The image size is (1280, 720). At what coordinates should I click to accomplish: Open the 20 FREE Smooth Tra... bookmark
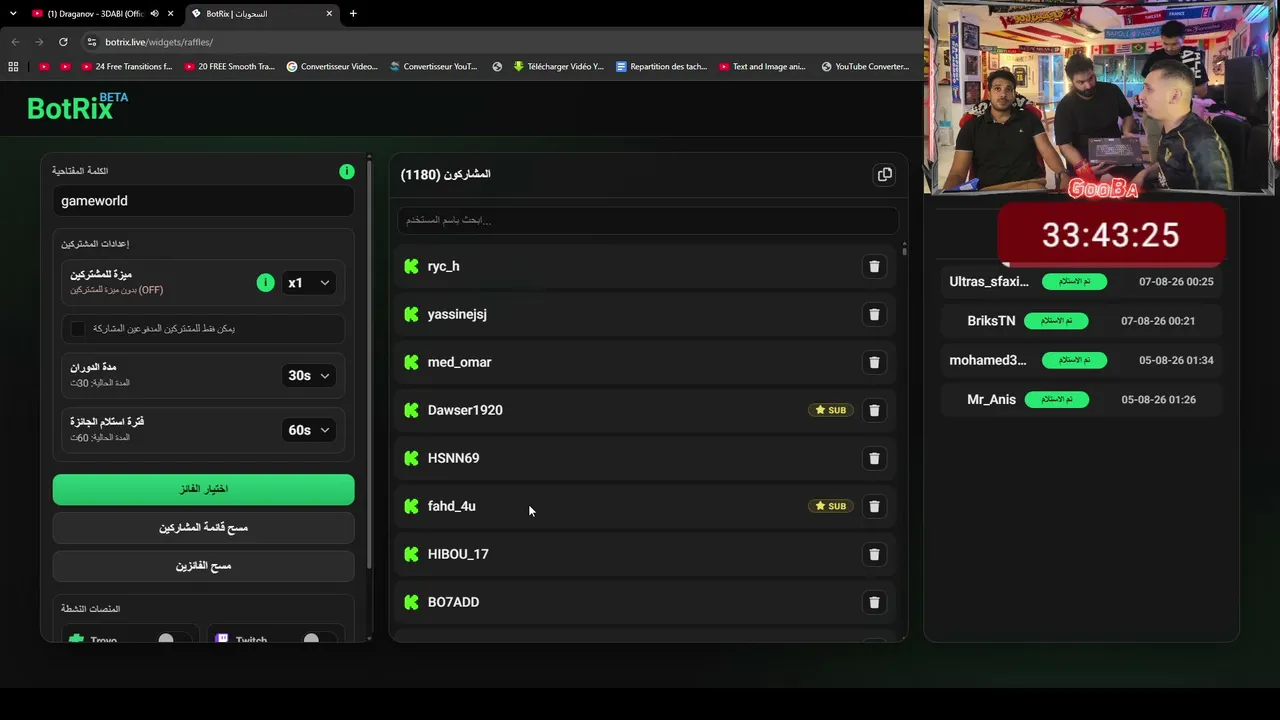[229, 67]
